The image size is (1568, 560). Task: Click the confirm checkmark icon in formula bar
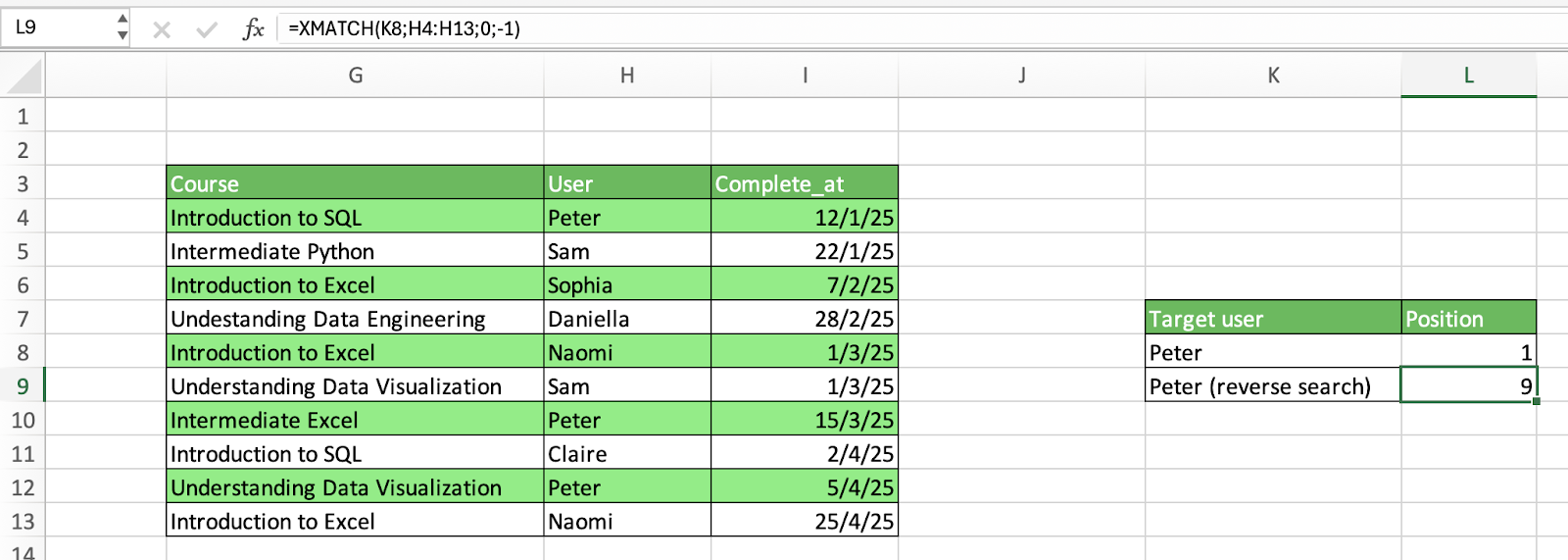point(207,29)
